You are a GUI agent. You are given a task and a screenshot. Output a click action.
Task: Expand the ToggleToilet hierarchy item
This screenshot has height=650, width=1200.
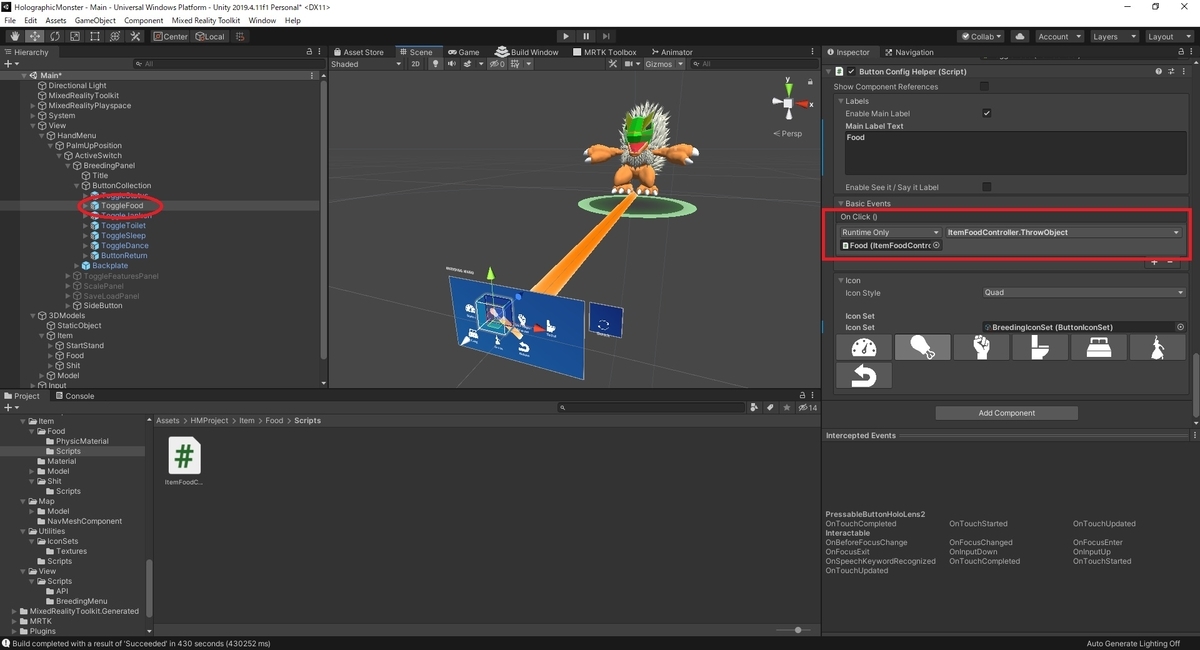pos(87,226)
